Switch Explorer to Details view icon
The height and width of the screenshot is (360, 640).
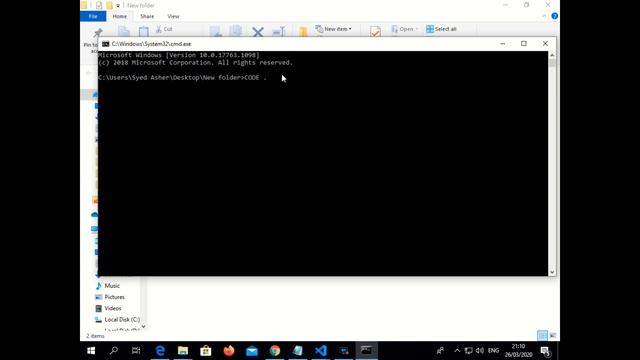(x=542, y=336)
